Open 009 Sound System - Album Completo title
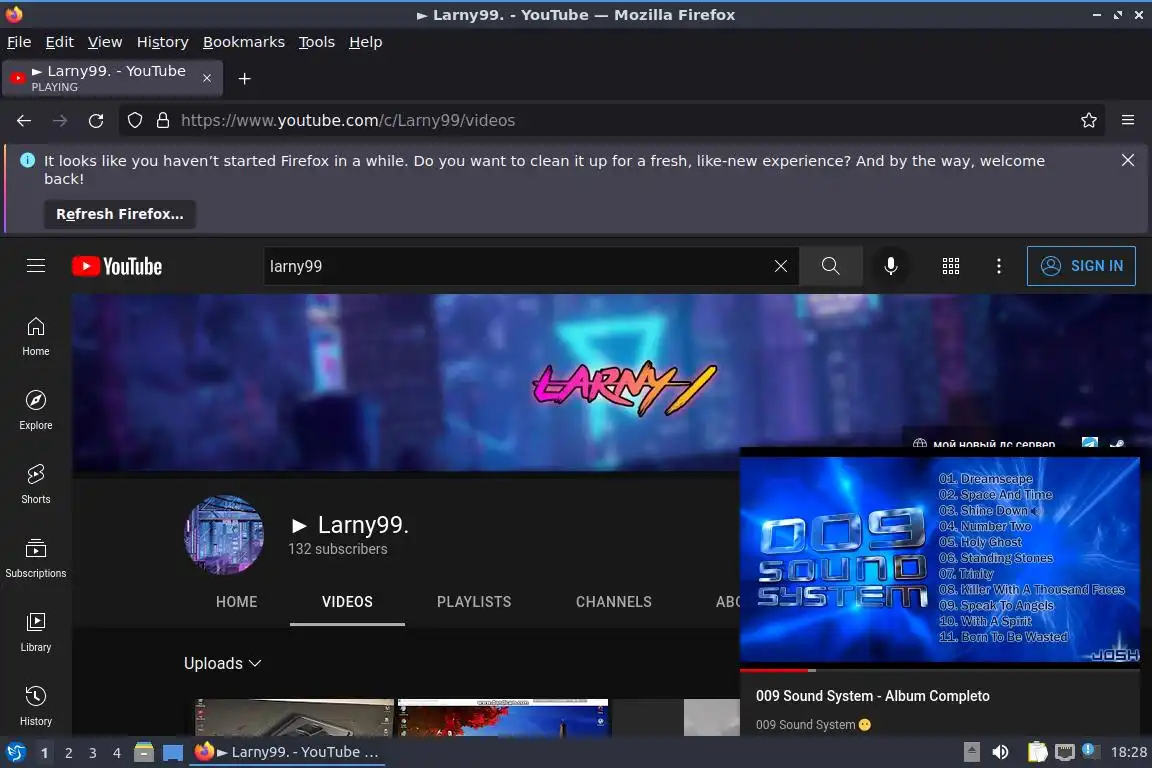1152x768 pixels. tap(873, 696)
